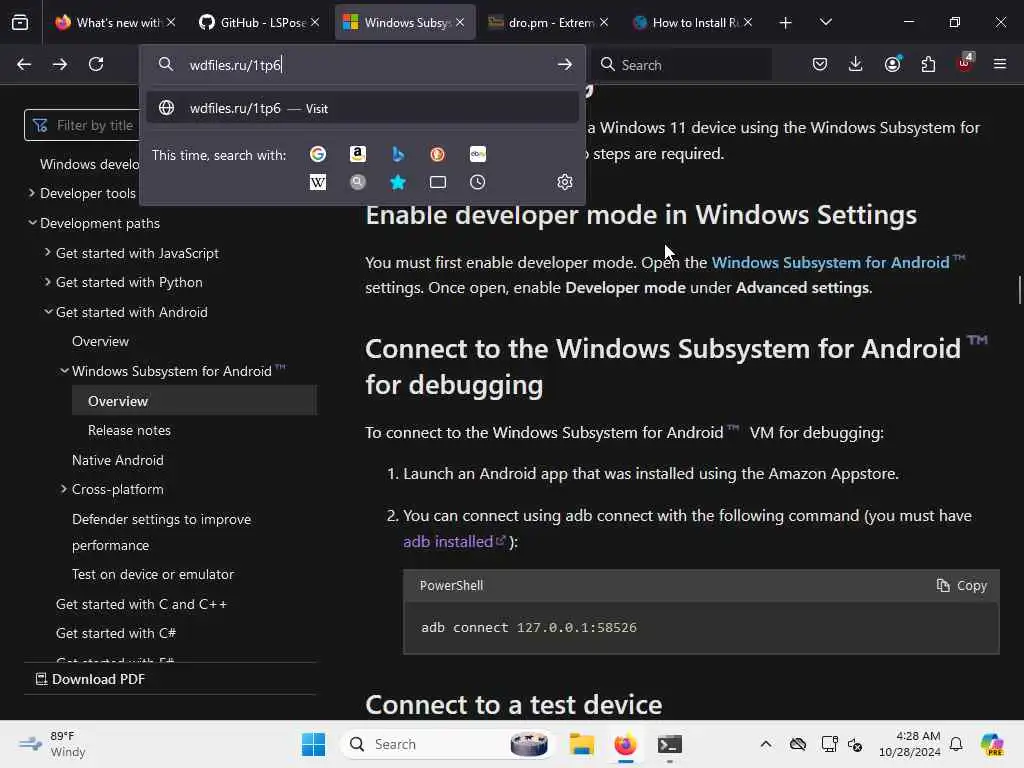Visit wdfiles.ru/1tp6 suggestion
This screenshot has height=768, width=1024.
(x=362, y=108)
